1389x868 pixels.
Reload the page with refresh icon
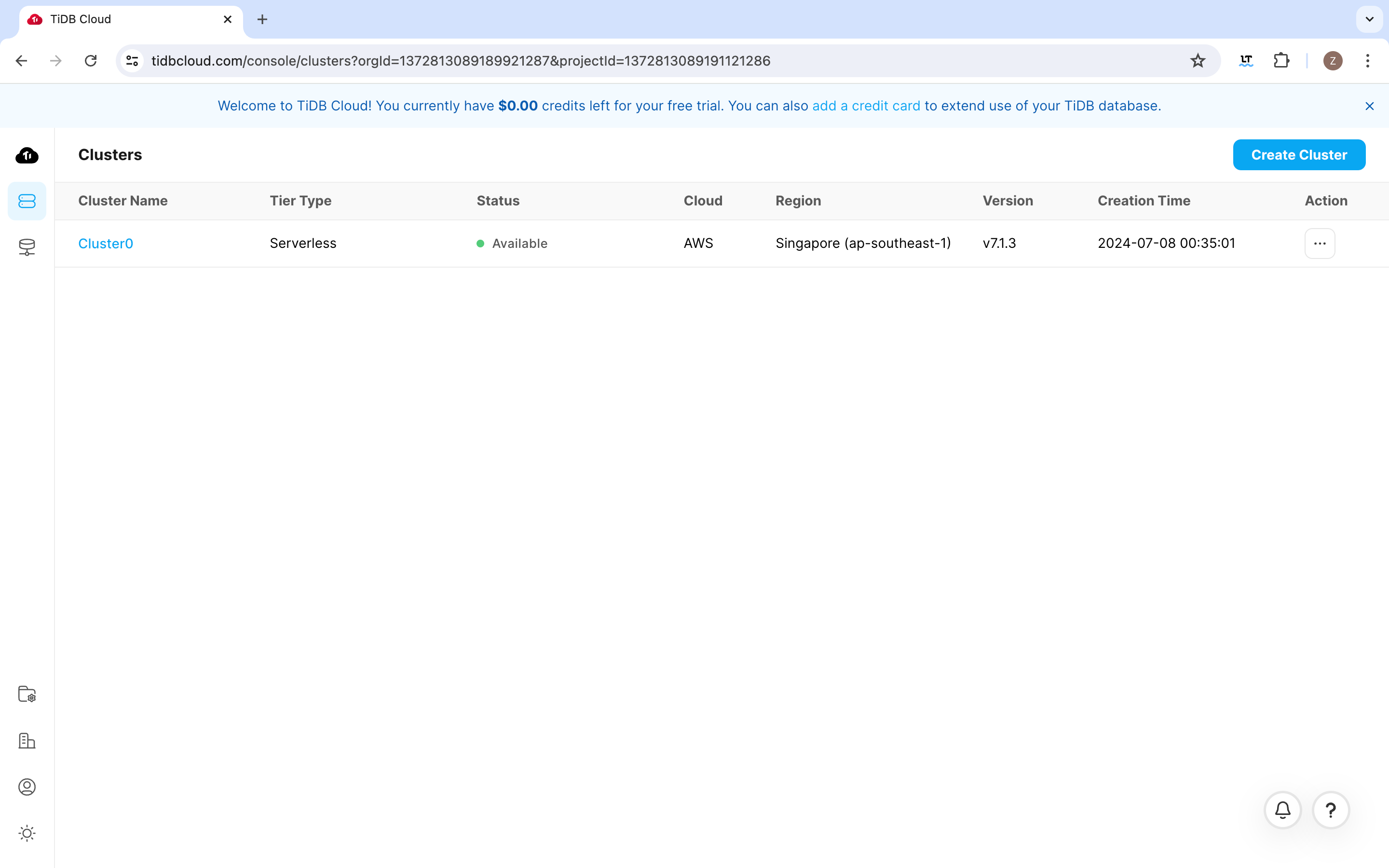[91, 61]
